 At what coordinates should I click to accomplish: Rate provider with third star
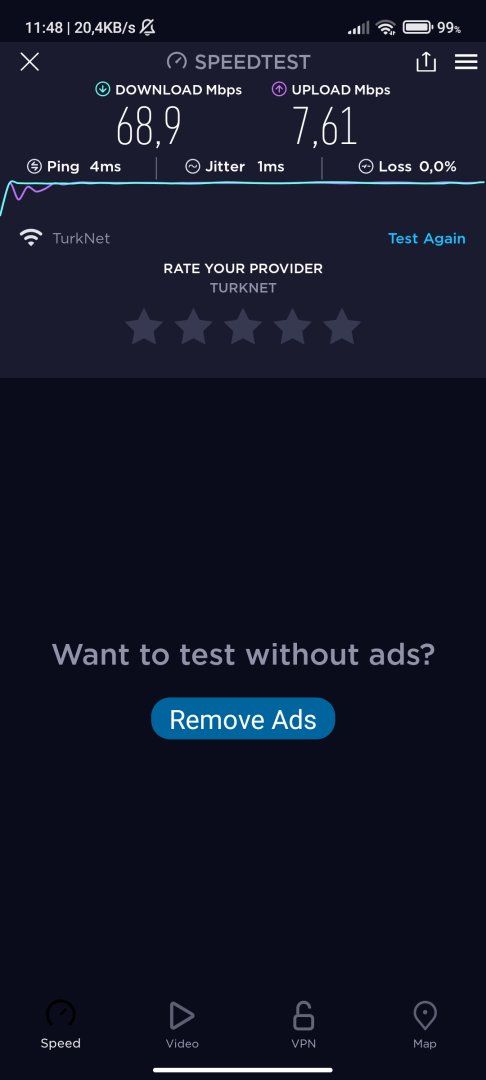click(x=243, y=326)
